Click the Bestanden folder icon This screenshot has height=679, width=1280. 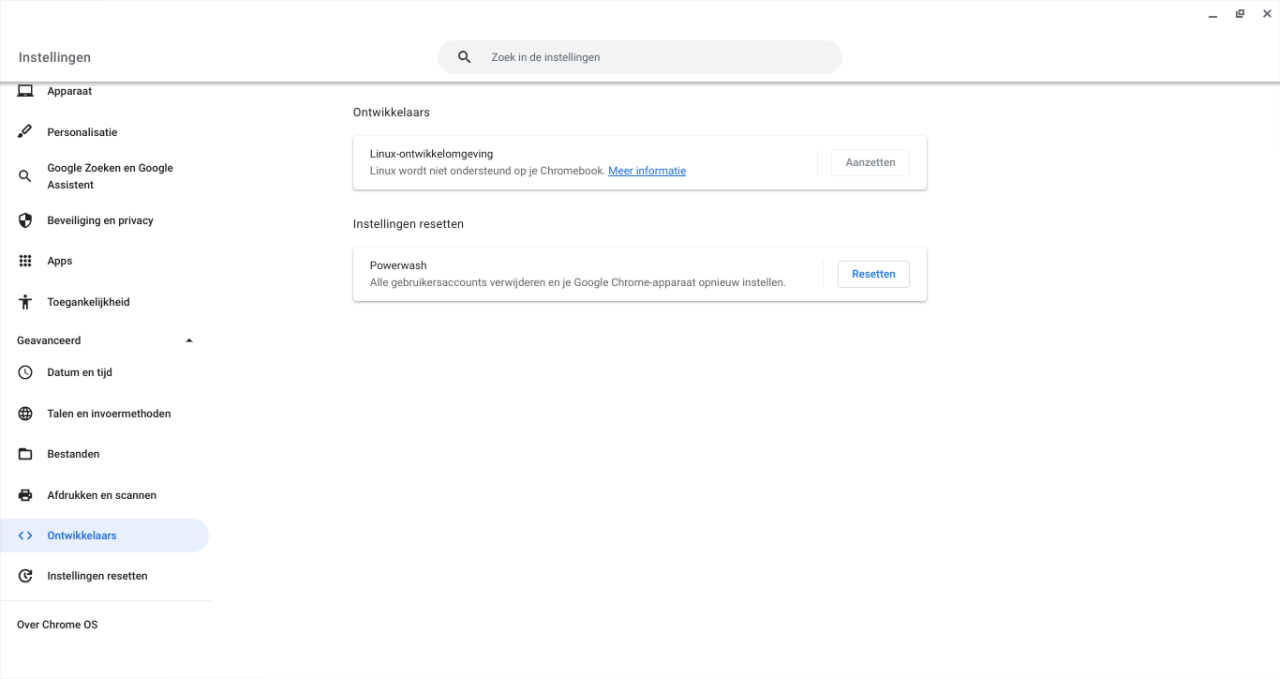pos(25,453)
